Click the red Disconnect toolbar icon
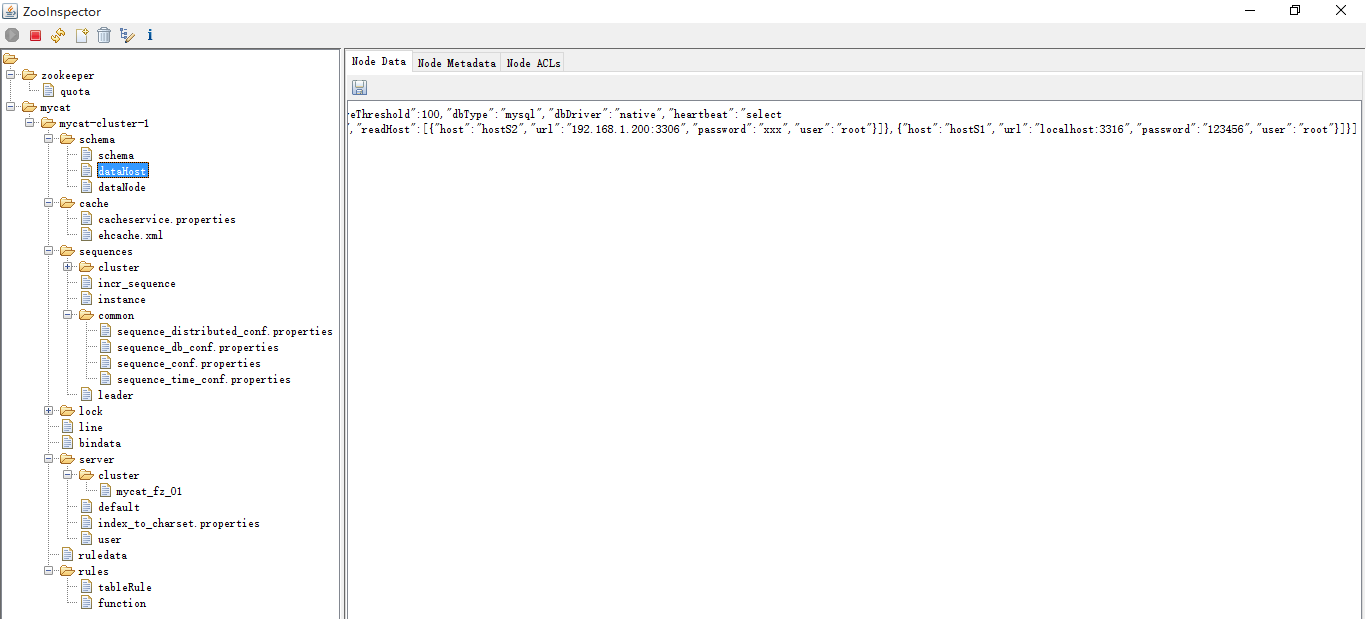 (x=35, y=35)
